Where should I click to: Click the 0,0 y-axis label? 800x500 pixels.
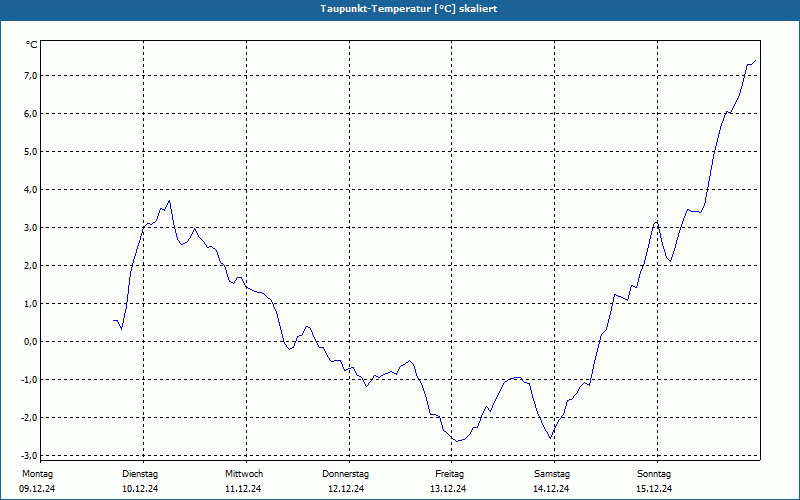tap(31, 342)
